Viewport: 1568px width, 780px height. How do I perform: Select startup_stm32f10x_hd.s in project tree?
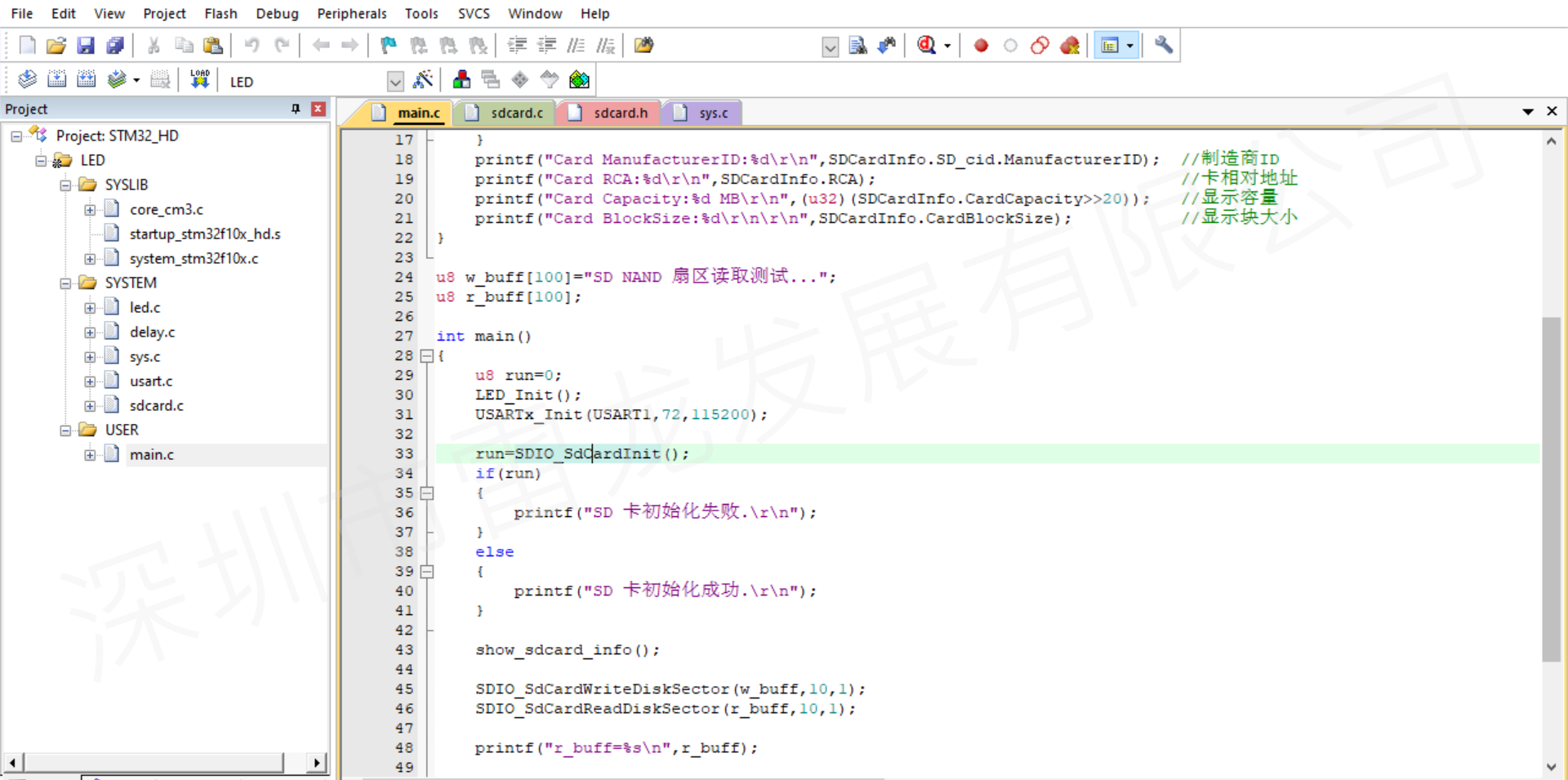(x=205, y=234)
